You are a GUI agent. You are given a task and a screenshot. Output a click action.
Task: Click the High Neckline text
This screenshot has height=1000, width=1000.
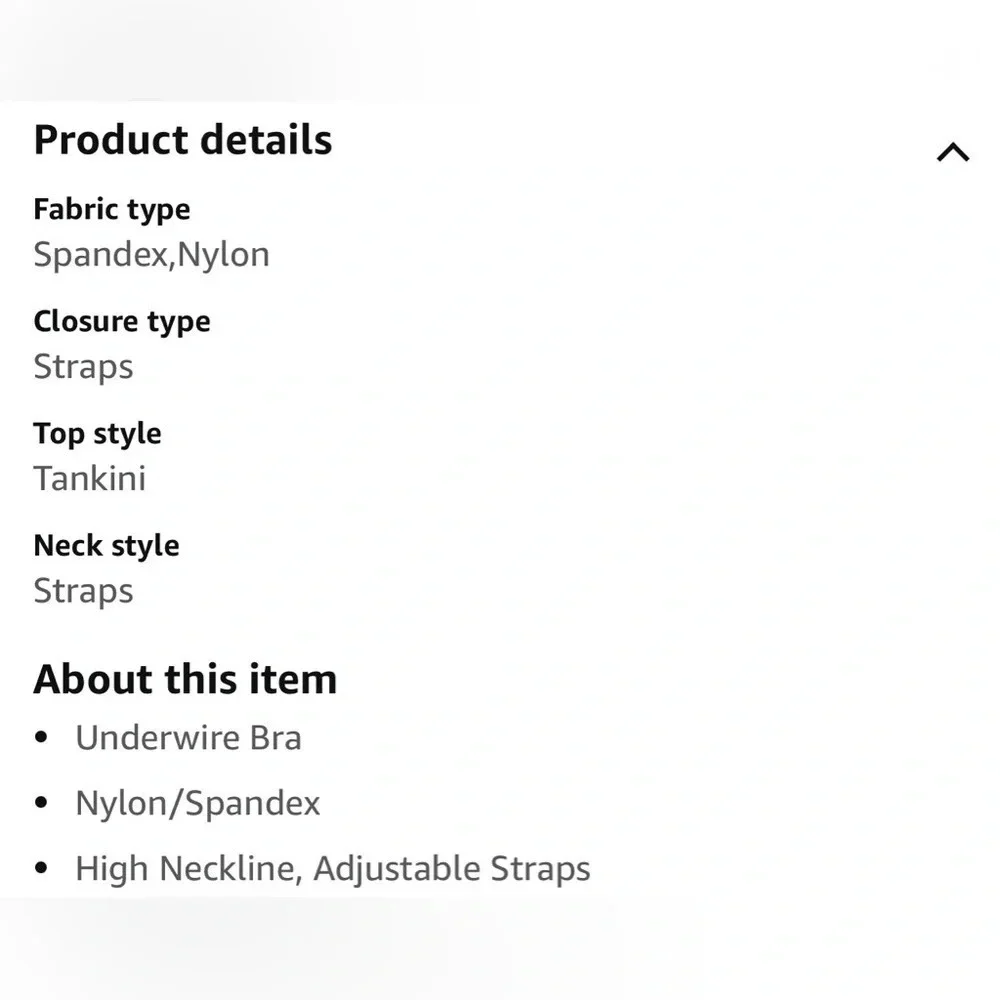pyautogui.click(x=185, y=869)
